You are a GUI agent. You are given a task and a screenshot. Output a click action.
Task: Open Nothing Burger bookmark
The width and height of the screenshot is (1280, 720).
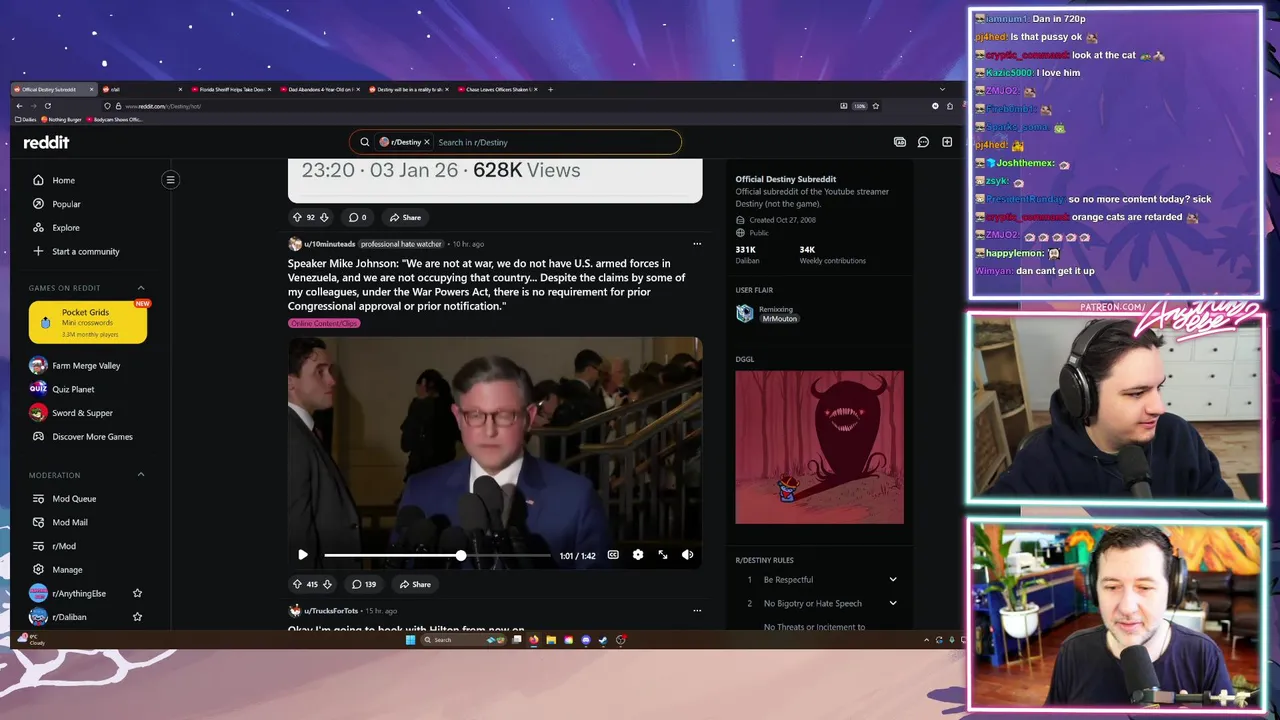(60, 119)
